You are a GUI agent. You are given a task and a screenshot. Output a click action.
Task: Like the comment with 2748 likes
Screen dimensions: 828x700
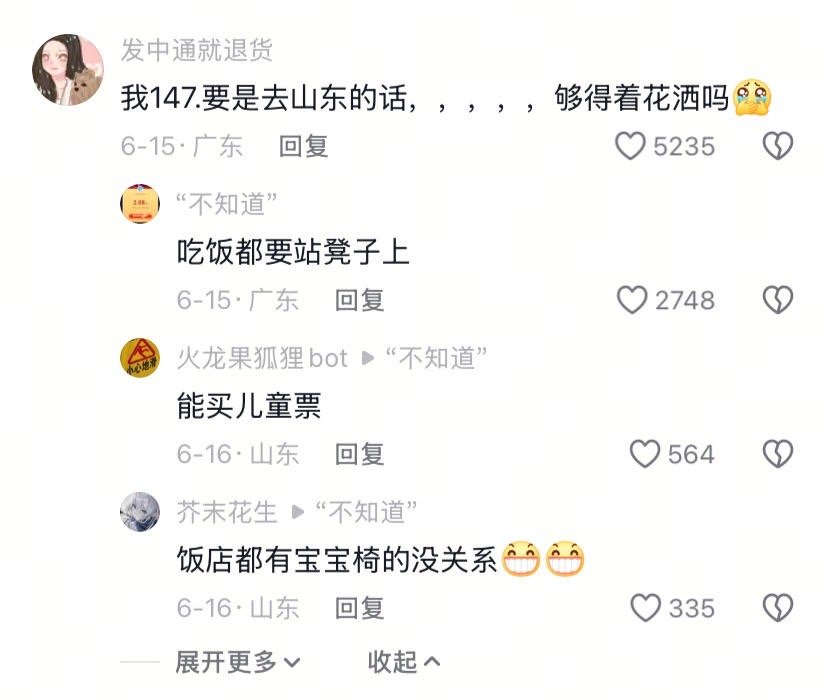tap(632, 300)
